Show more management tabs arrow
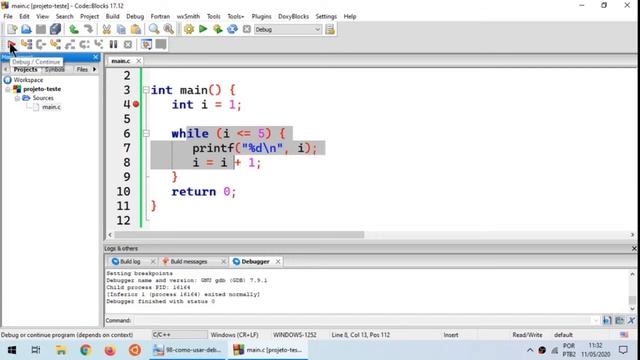Screen dimensions: 640x360 point(95,69)
